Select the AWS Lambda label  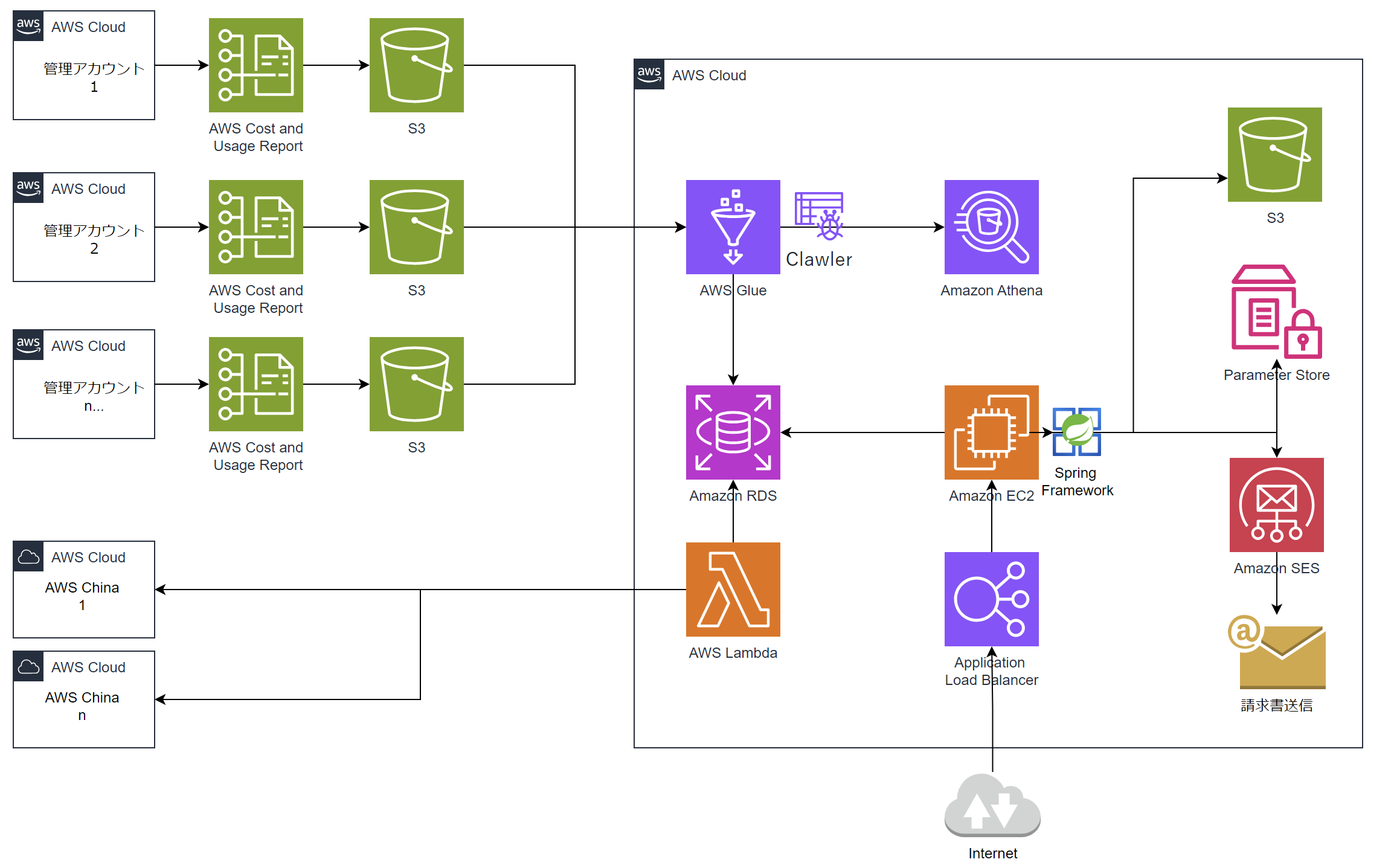tap(733, 653)
